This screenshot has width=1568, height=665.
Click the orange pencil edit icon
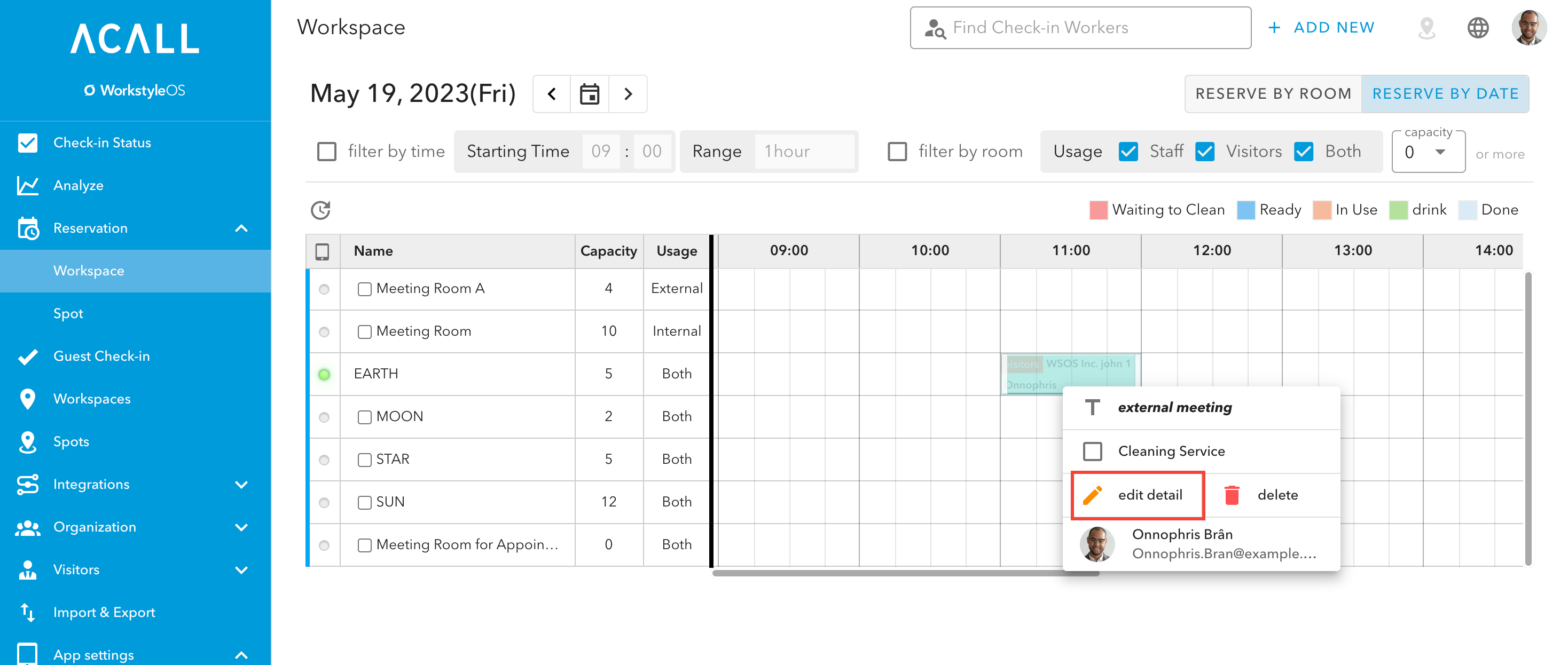click(1093, 495)
